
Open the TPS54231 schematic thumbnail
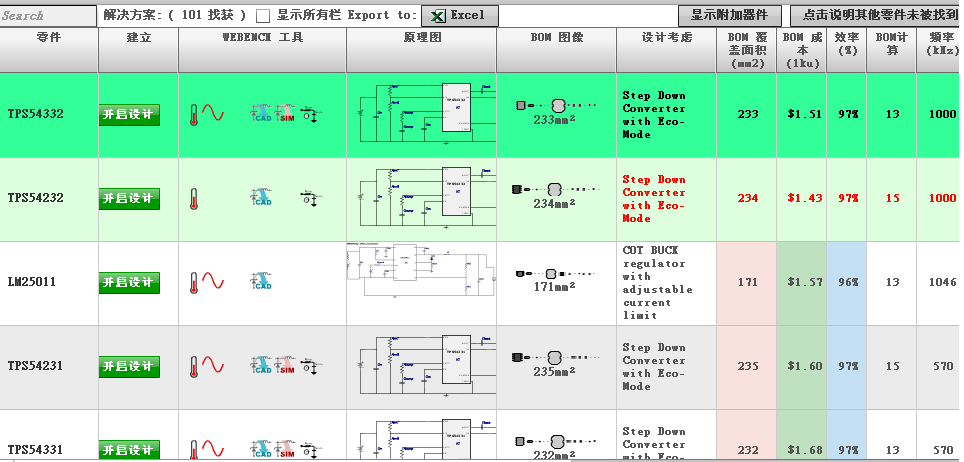(x=427, y=366)
